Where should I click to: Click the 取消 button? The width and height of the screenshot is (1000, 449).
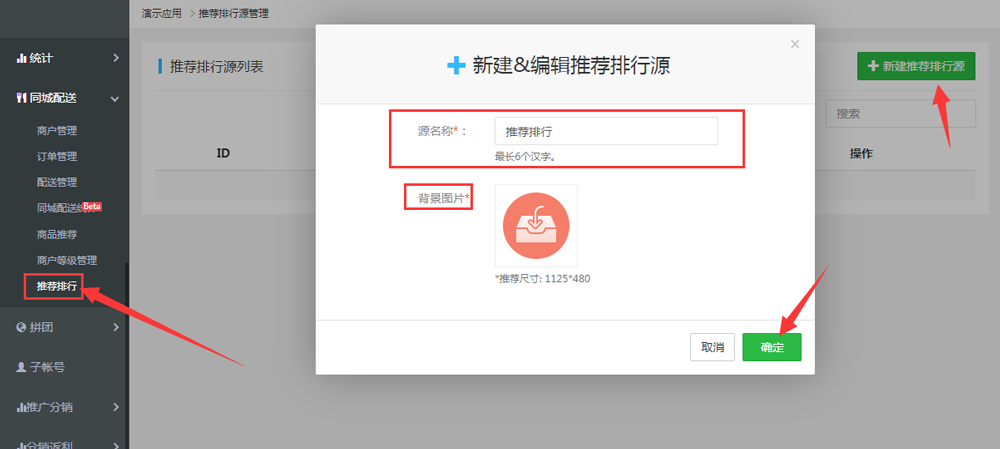tap(712, 347)
